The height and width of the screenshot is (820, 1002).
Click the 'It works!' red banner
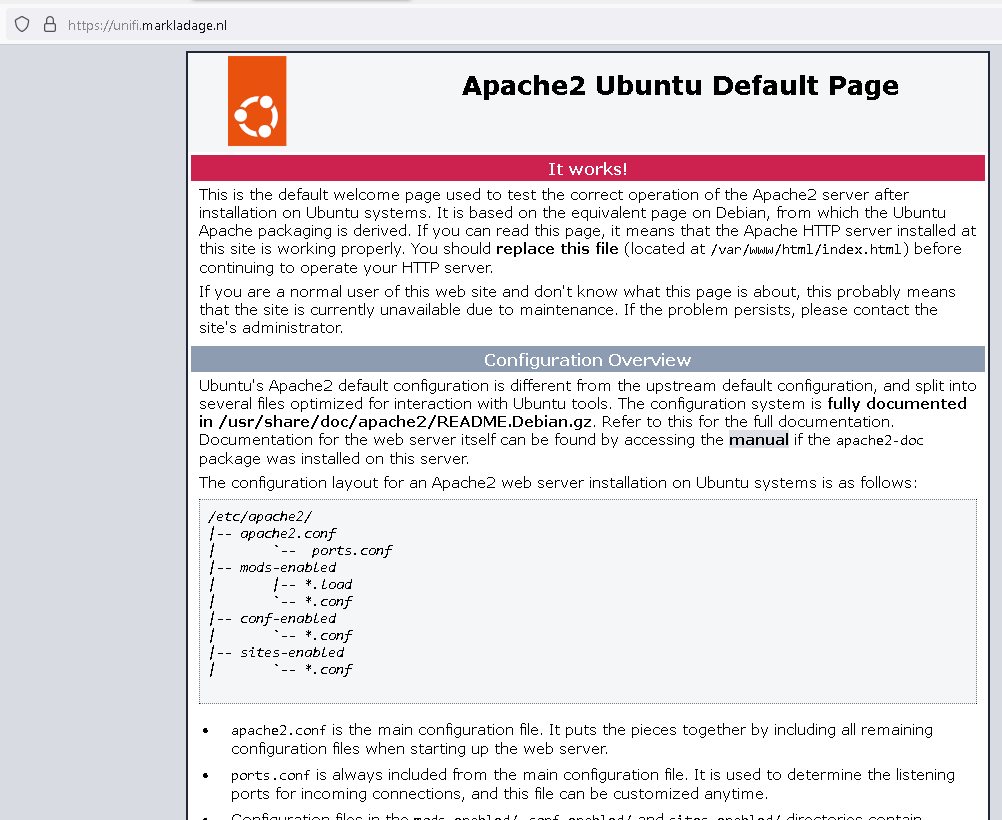[x=587, y=169]
